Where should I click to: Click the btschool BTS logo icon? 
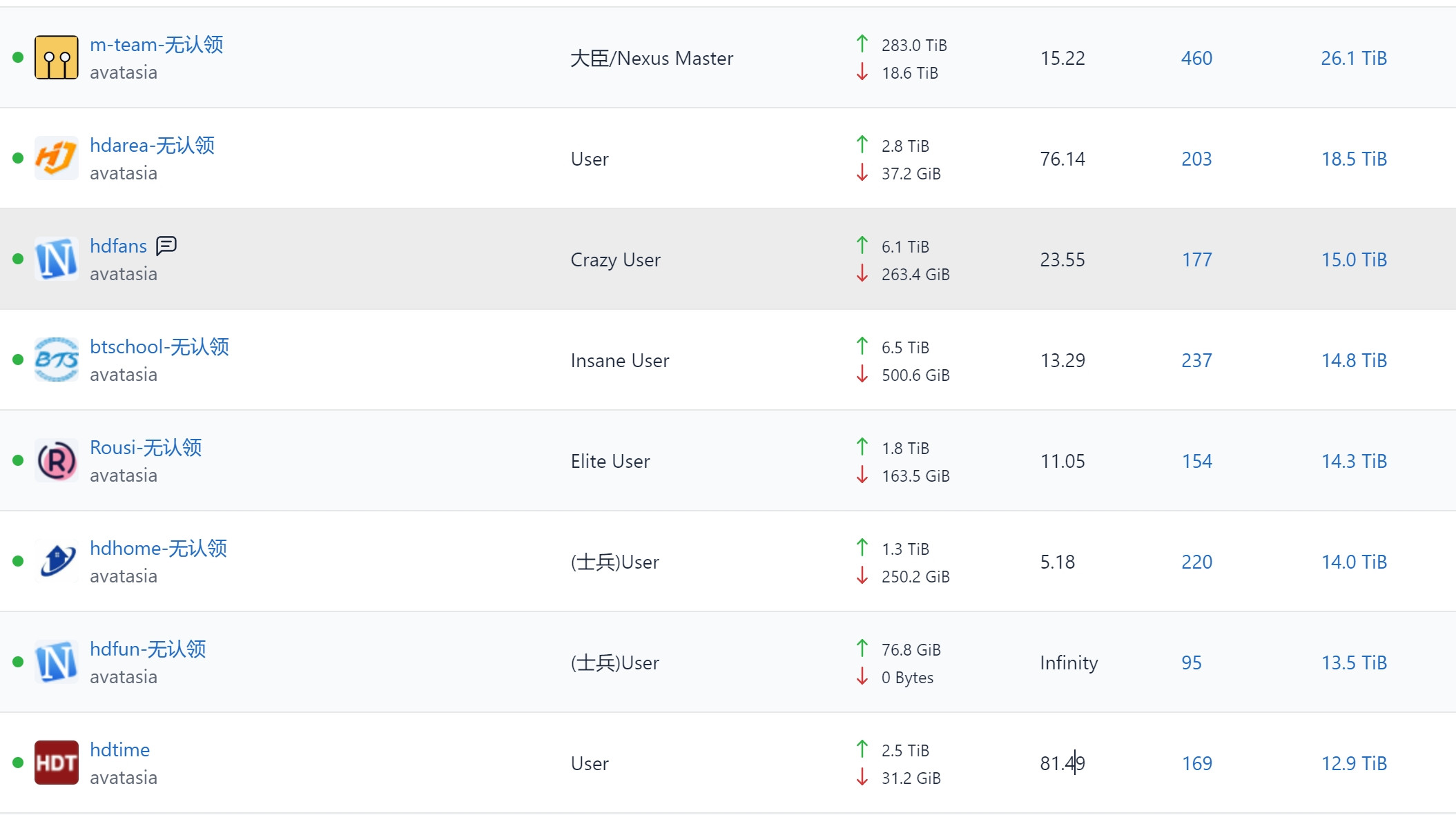tap(56, 360)
